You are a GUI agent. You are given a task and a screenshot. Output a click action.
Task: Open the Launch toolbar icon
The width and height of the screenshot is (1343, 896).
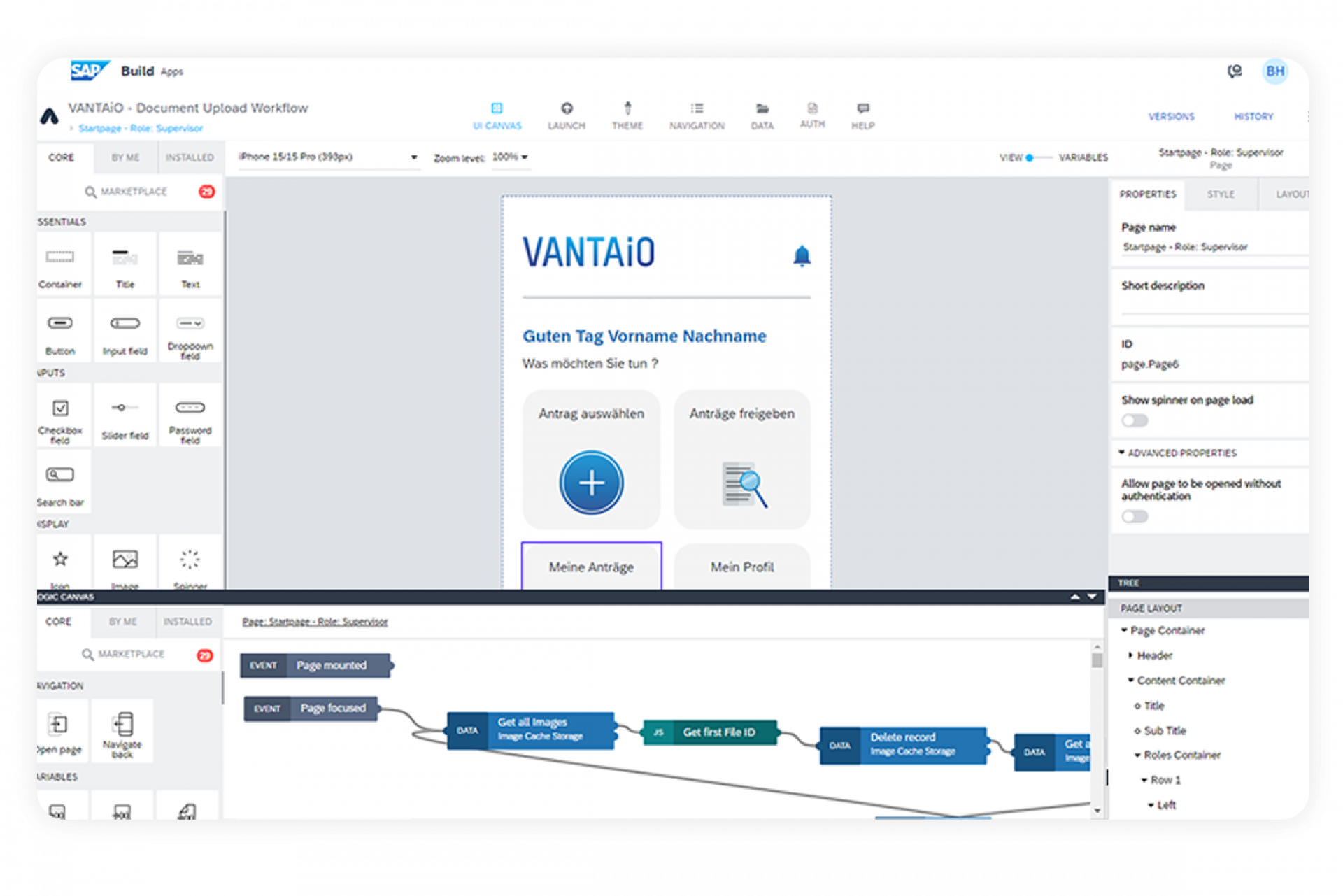pos(567,109)
